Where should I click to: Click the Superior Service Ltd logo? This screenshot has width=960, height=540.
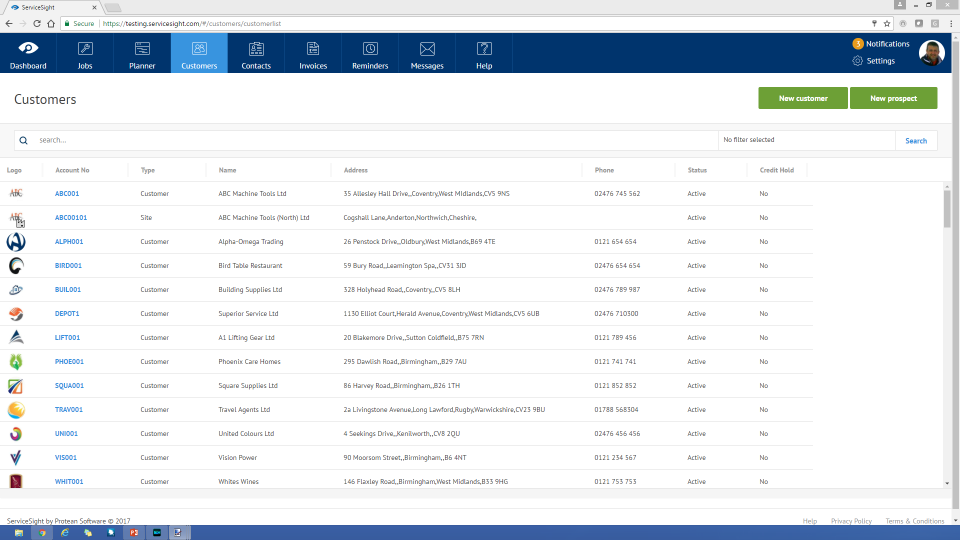tap(16, 313)
